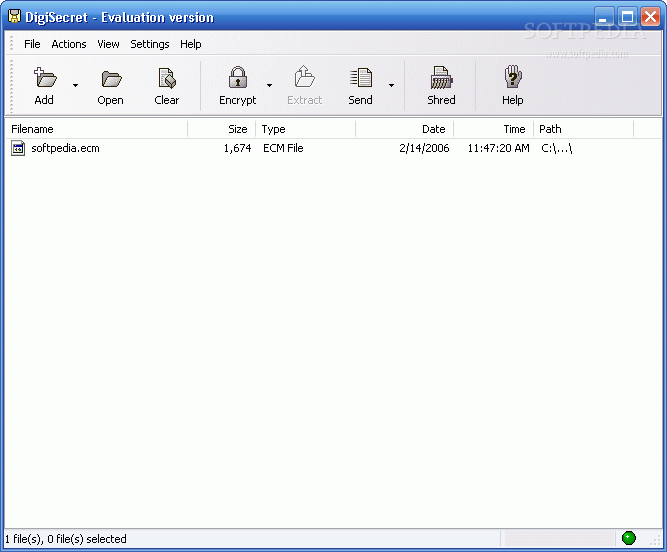Open the Actions menu
The image size is (667, 552).
tap(68, 44)
